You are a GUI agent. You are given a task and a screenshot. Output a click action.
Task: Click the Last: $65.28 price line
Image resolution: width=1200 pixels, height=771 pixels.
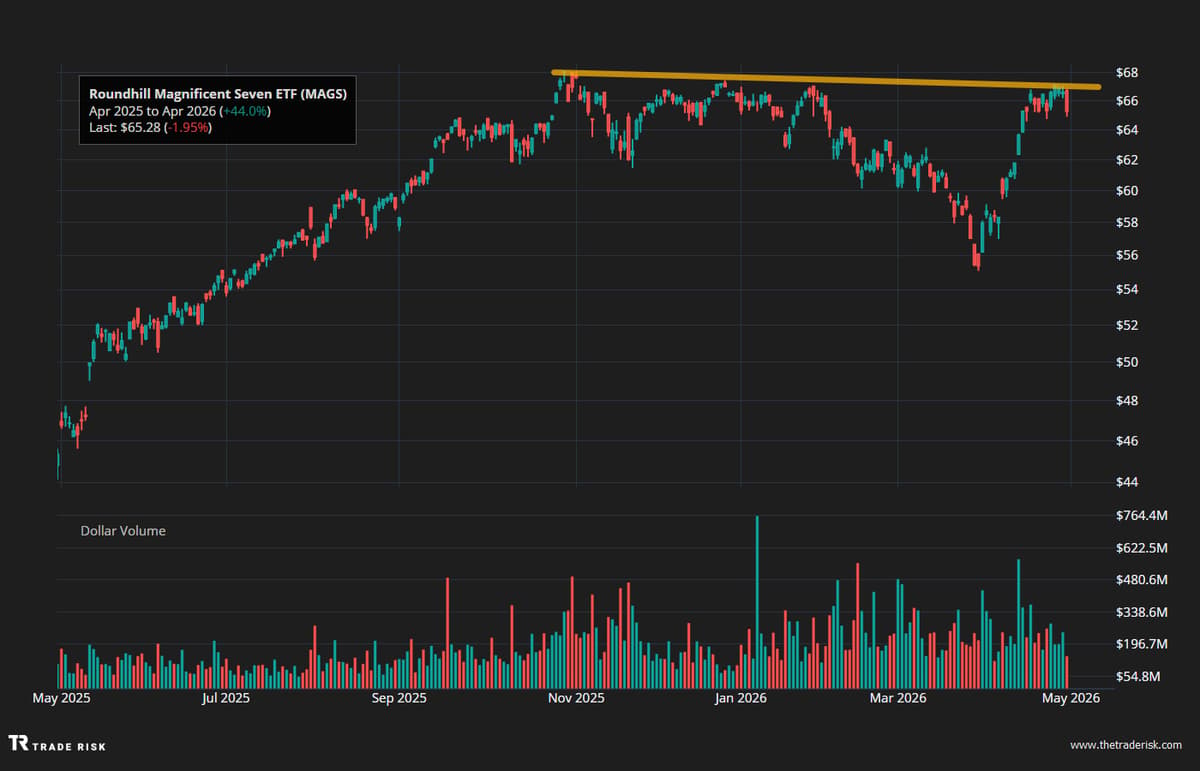pyautogui.click(x=150, y=127)
